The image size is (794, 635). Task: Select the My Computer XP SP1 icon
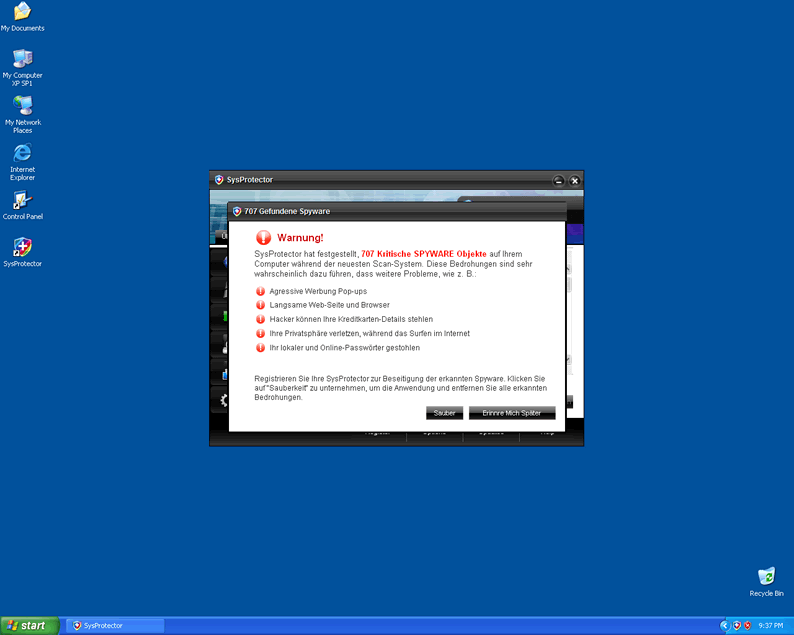click(x=22, y=59)
